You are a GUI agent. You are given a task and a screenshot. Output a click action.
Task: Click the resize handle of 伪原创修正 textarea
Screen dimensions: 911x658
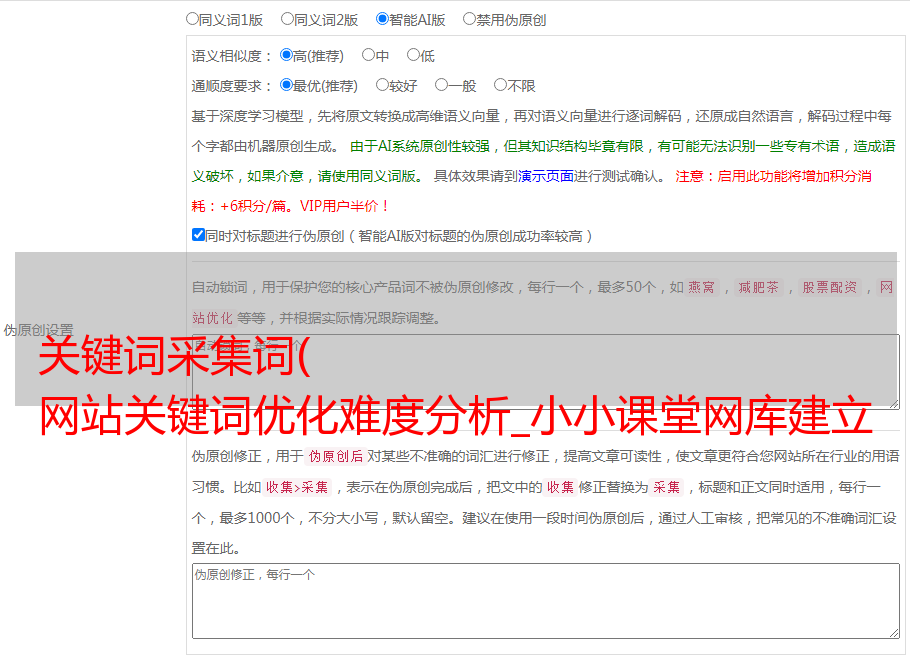pyautogui.click(x=894, y=632)
